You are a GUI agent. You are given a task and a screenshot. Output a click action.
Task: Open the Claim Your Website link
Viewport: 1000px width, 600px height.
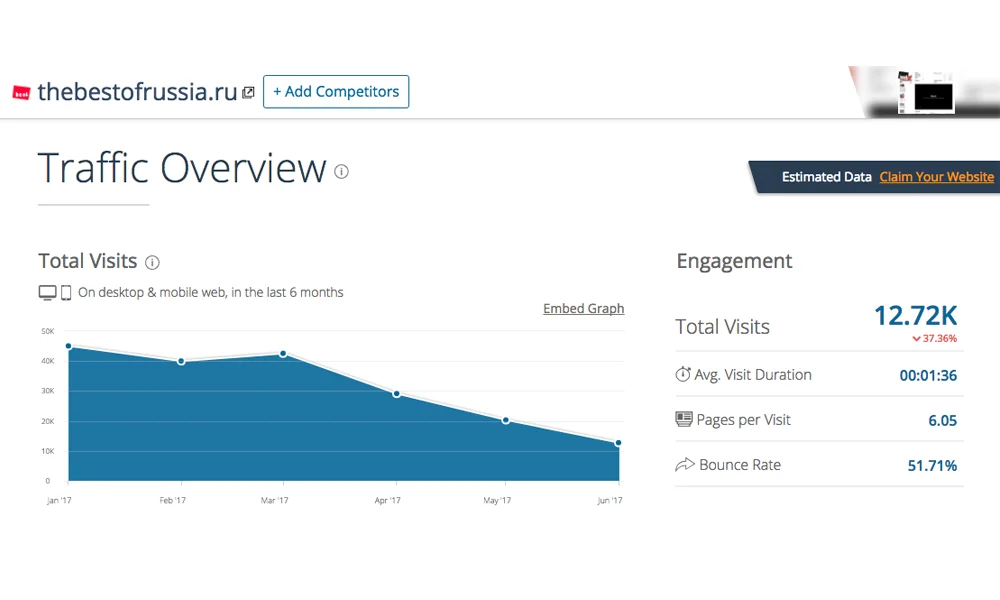click(936, 177)
